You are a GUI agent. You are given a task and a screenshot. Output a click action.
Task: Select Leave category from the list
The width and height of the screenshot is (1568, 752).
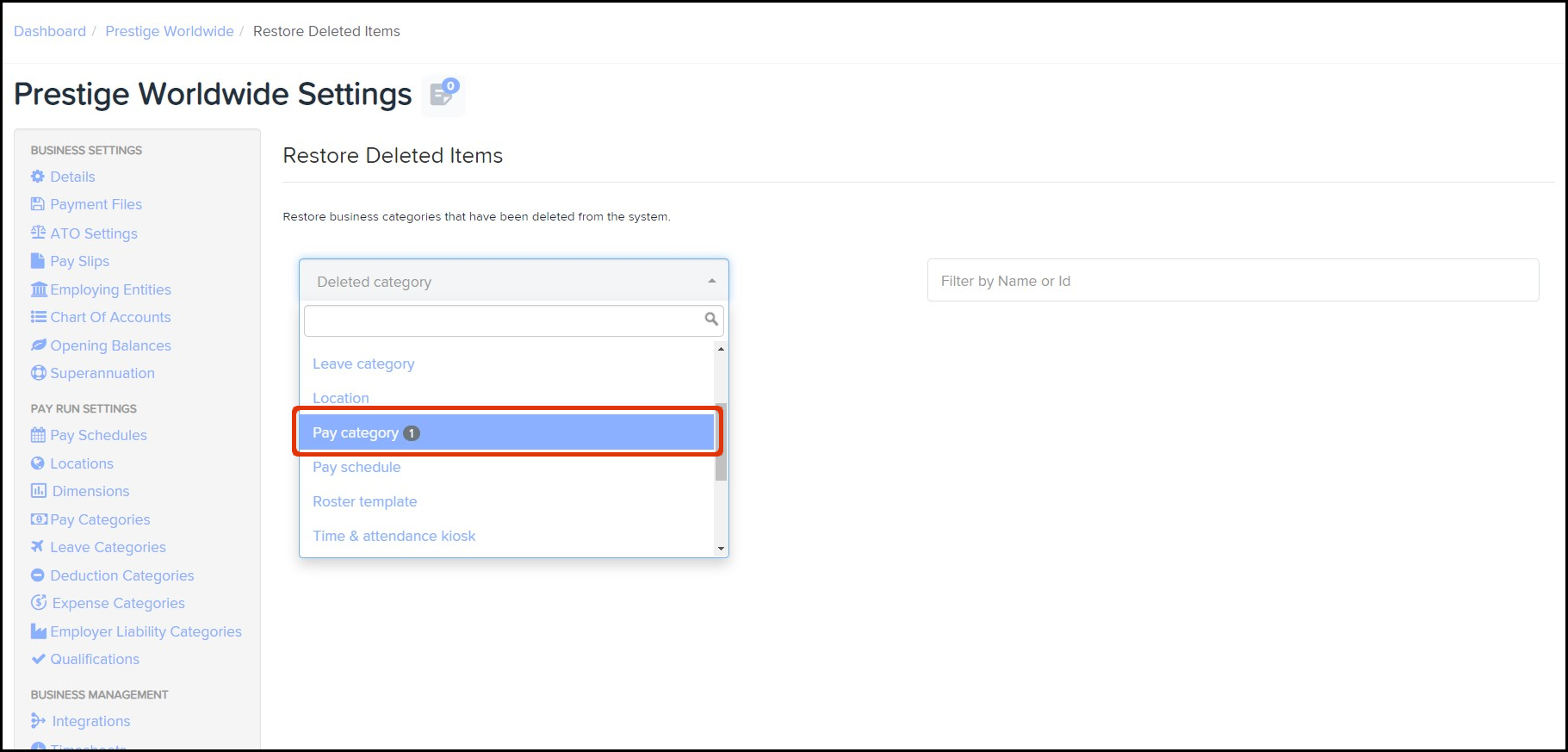tap(363, 364)
